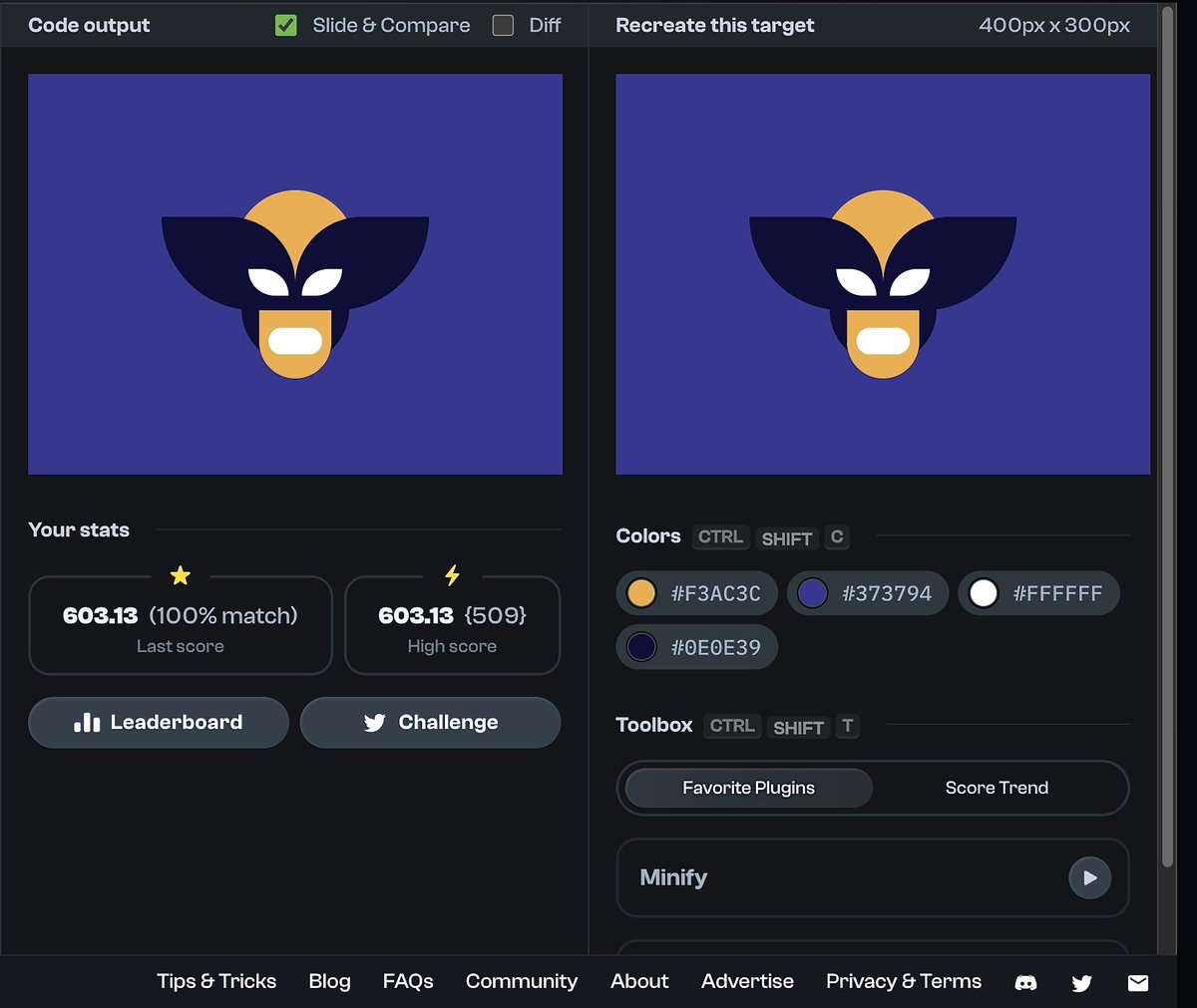
Task: Enable the Diff checkbox
Action: pos(504,25)
